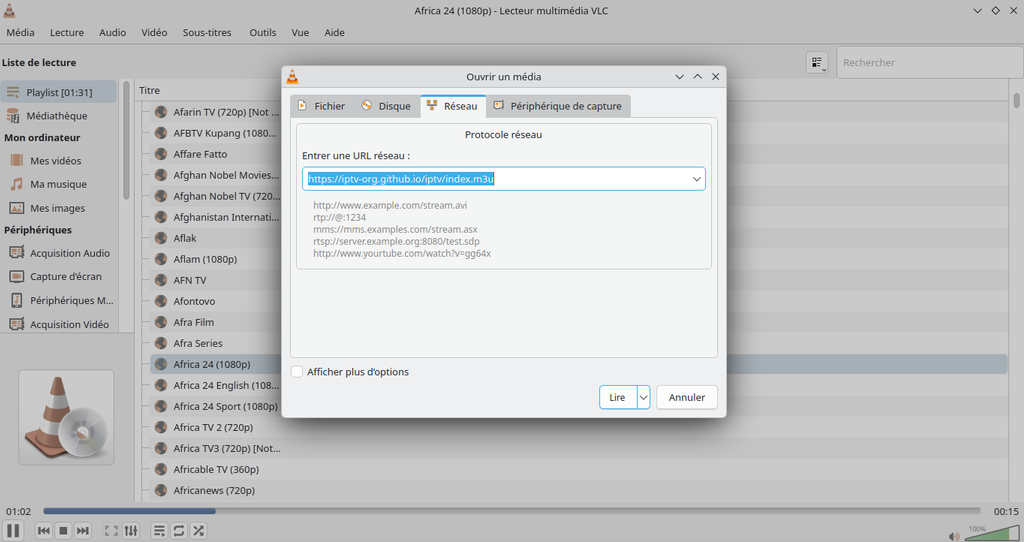The width and height of the screenshot is (1024, 542).
Task: Select Affare Fatto playlist entry
Action: [200, 154]
